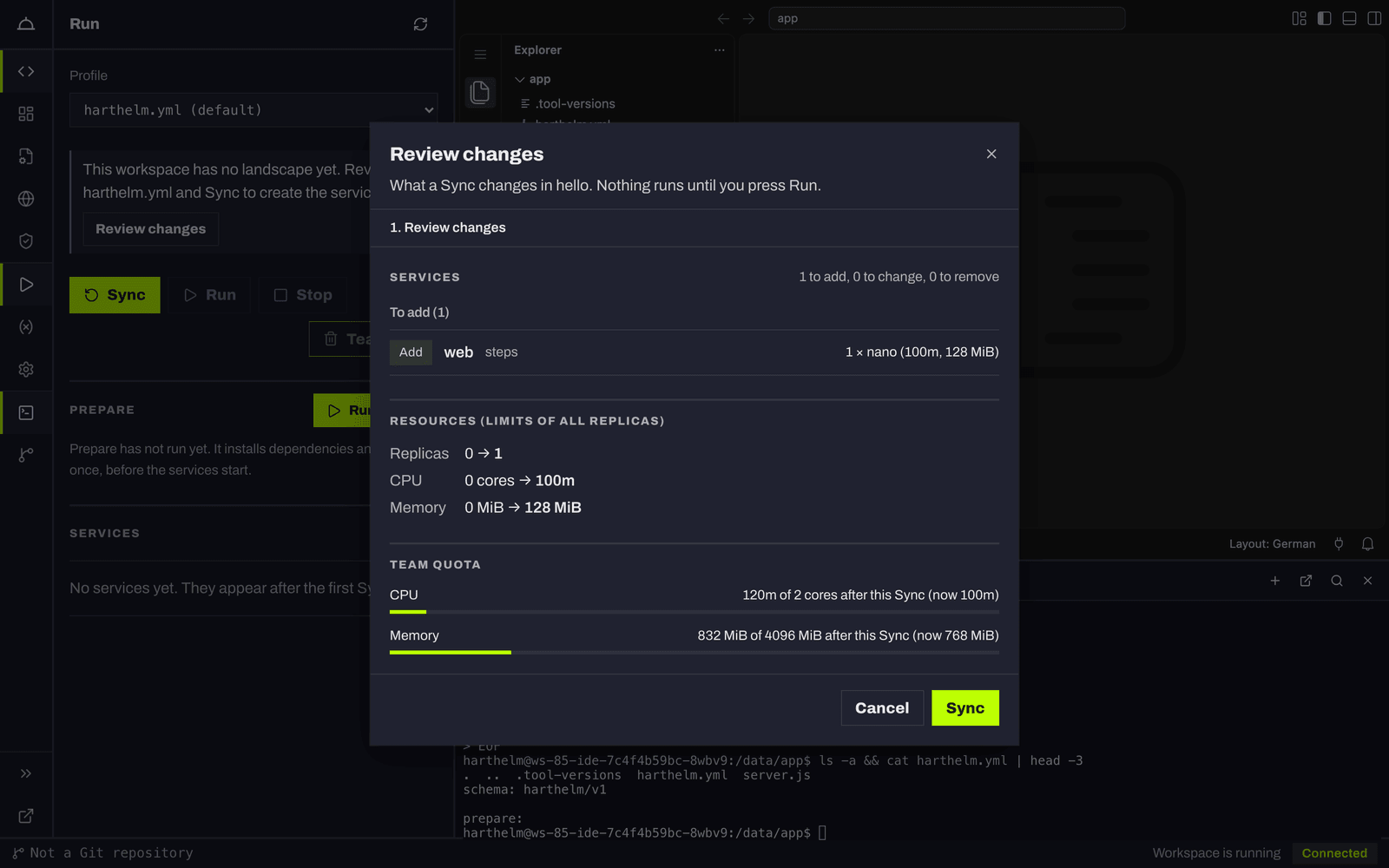This screenshot has height=868, width=1389.
Task: Open the terminal sidebar icon
Action: 26,412
